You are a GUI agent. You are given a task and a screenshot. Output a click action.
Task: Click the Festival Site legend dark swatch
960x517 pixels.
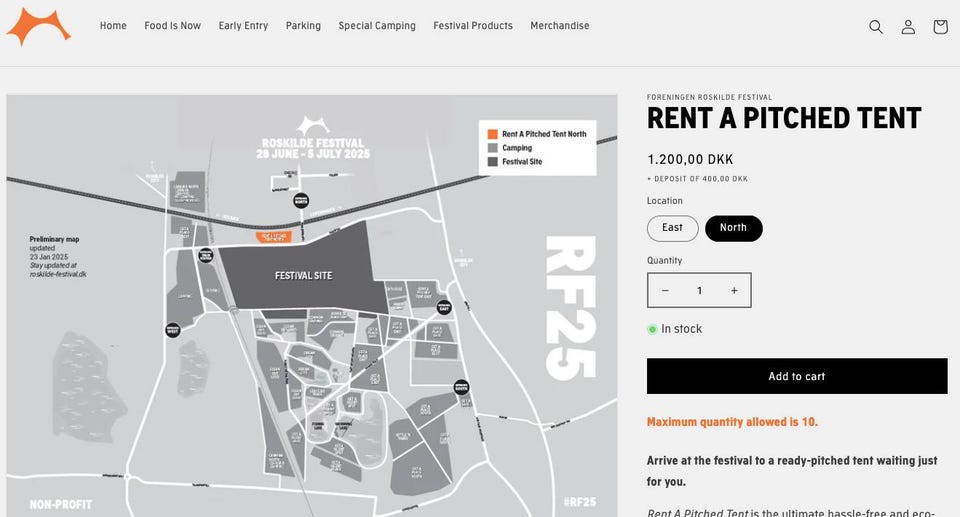point(492,162)
